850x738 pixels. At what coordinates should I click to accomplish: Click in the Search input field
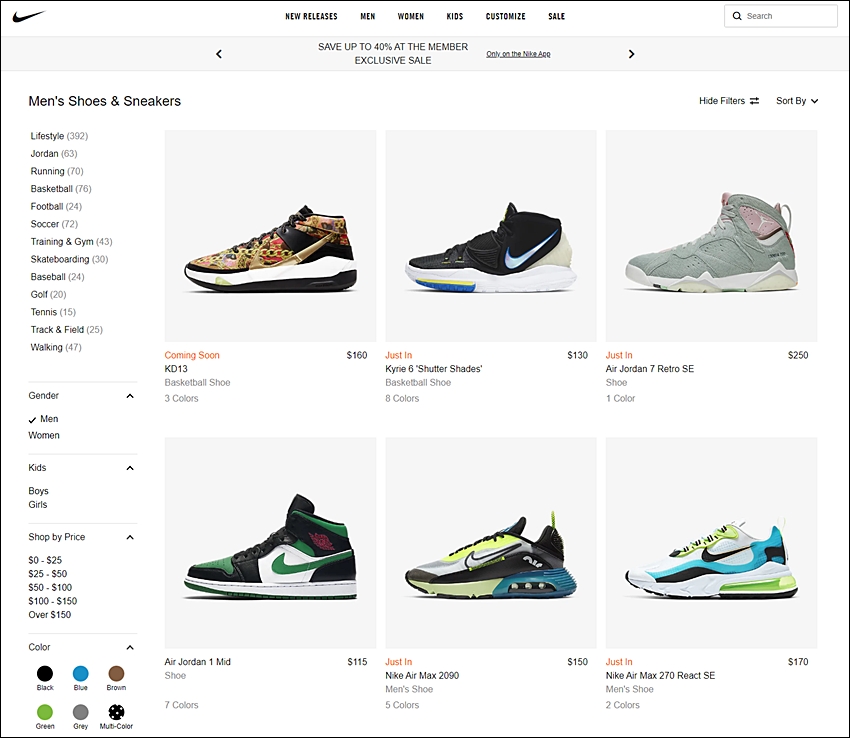tap(781, 16)
